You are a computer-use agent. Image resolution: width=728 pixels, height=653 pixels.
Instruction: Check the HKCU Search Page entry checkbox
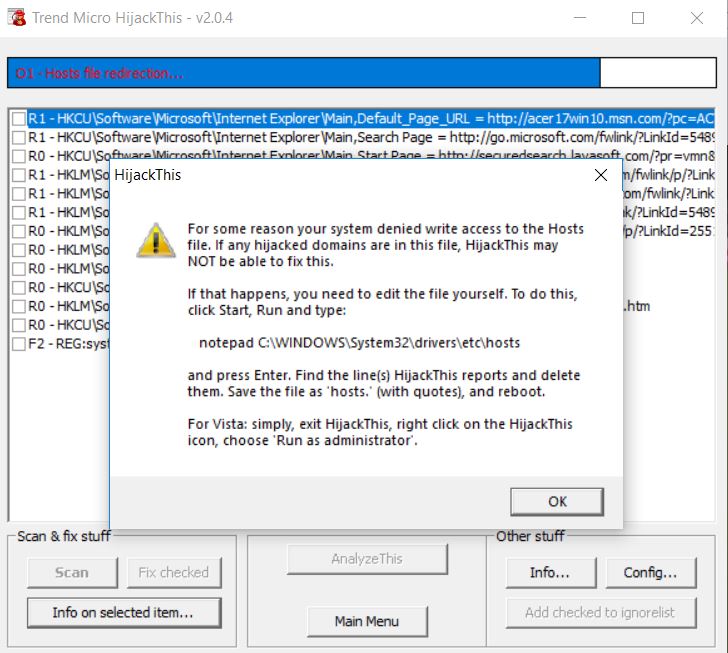19,137
